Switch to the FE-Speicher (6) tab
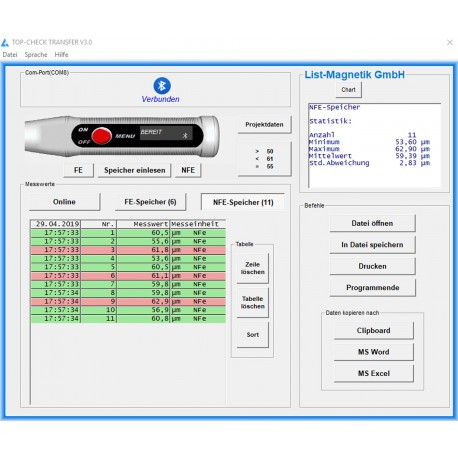The image size is (458, 458). (x=150, y=202)
